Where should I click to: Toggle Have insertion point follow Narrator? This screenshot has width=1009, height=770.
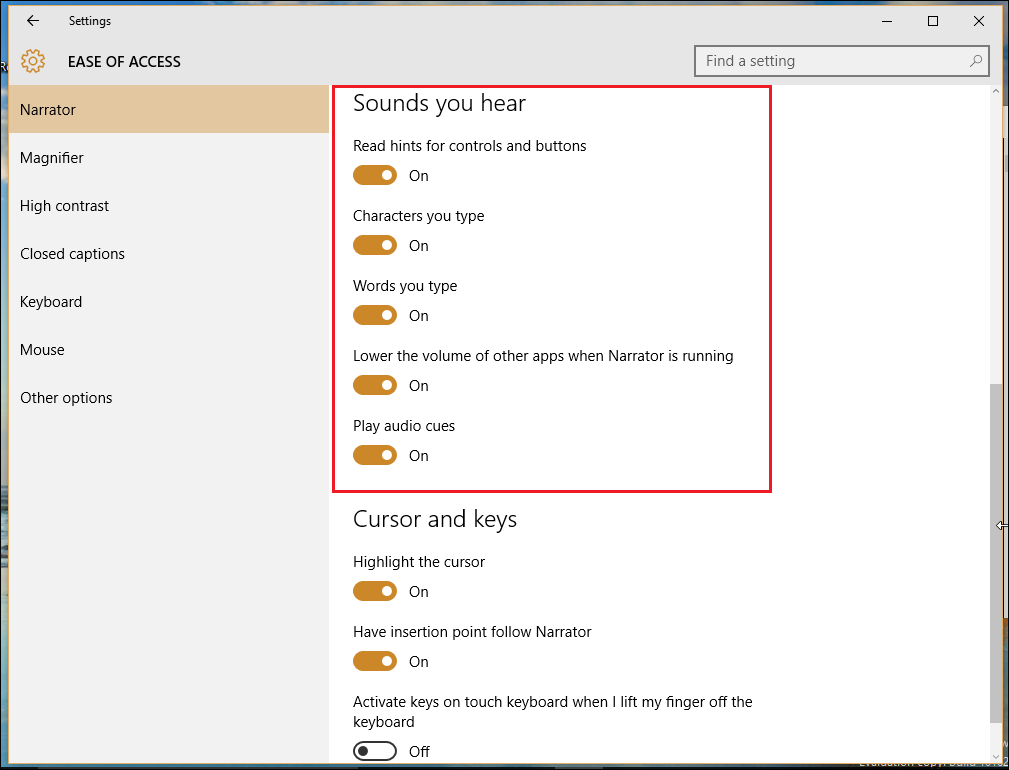(375, 661)
